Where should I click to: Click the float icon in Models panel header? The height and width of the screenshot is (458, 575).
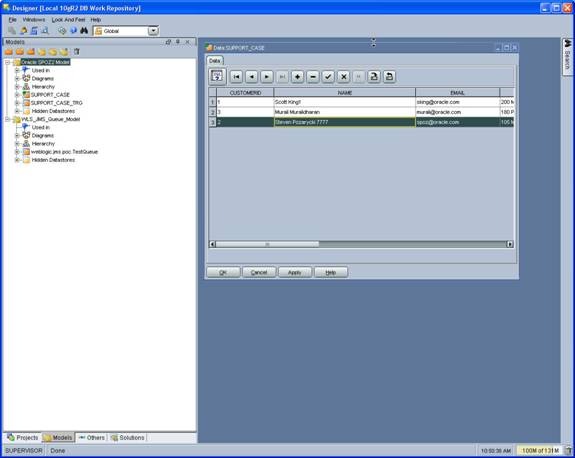click(168, 42)
